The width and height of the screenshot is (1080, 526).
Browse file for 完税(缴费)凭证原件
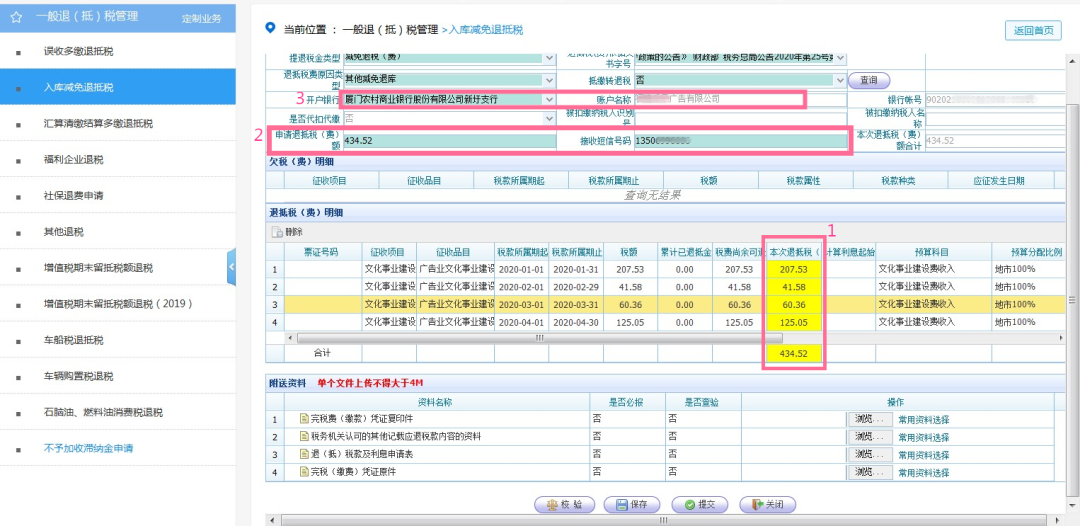(869, 472)
